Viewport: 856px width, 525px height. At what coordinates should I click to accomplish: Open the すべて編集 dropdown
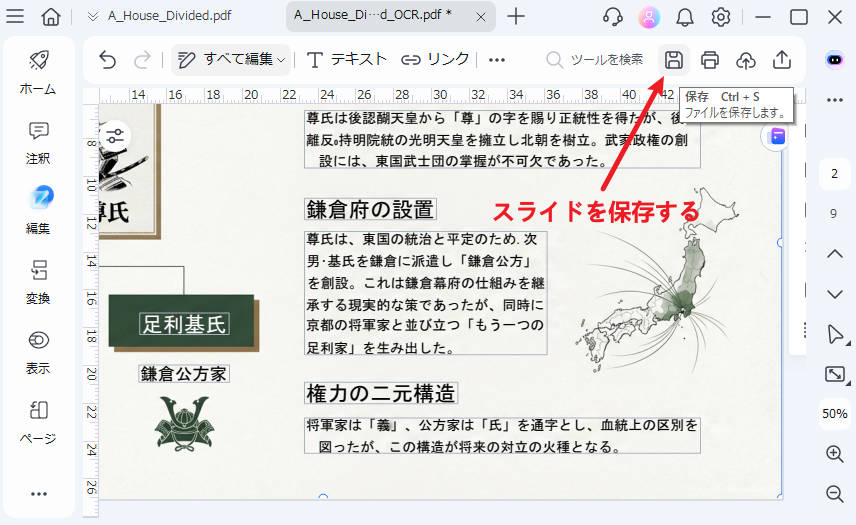click(231, 59)
